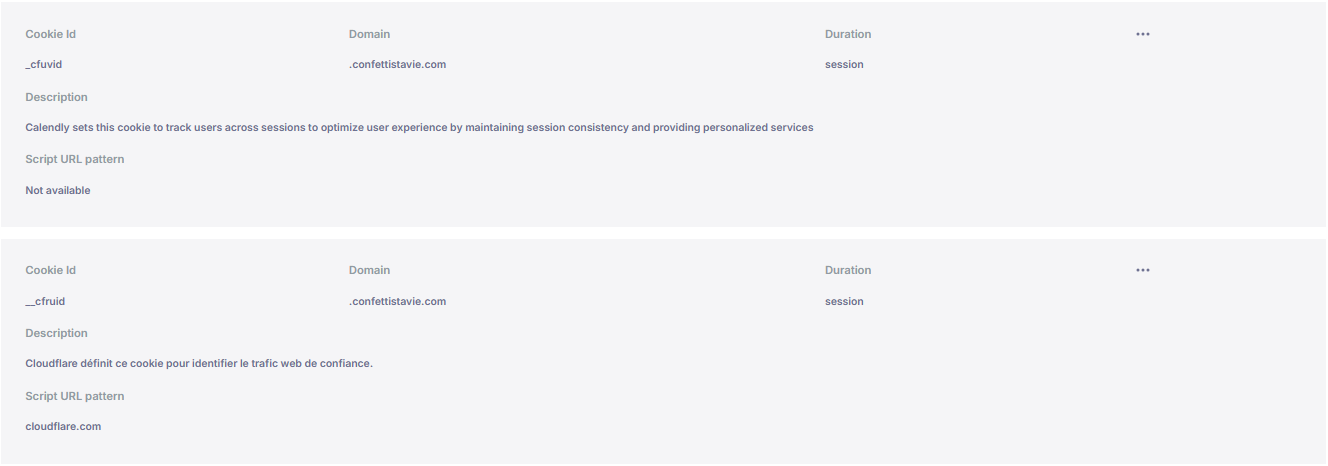Select the domain value of the __cfruid cookie

pos(397,301)
